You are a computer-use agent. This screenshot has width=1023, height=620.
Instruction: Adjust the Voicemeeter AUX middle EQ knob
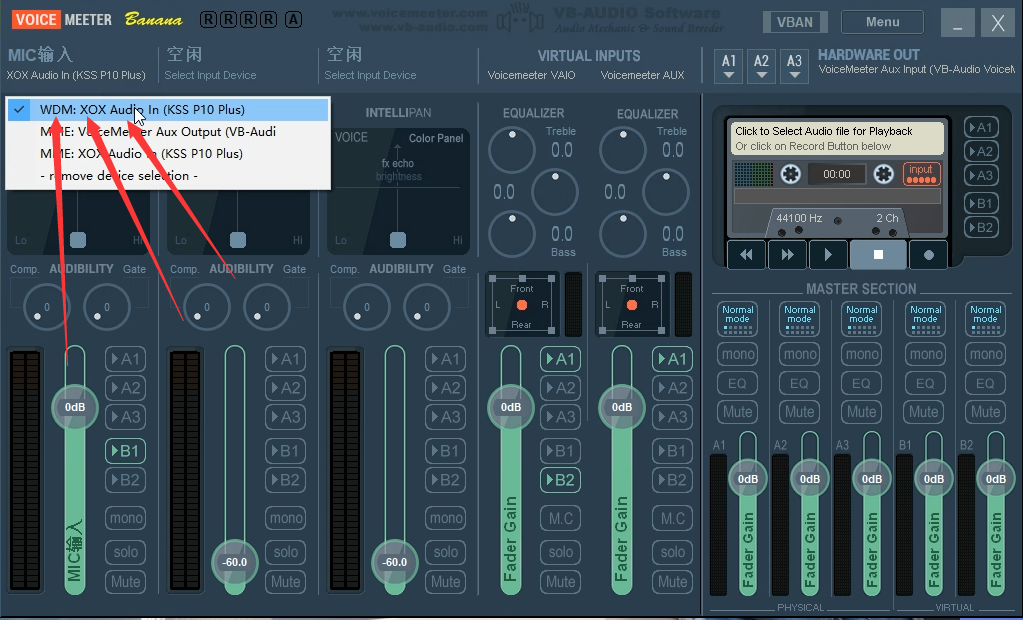coord(666,192)
